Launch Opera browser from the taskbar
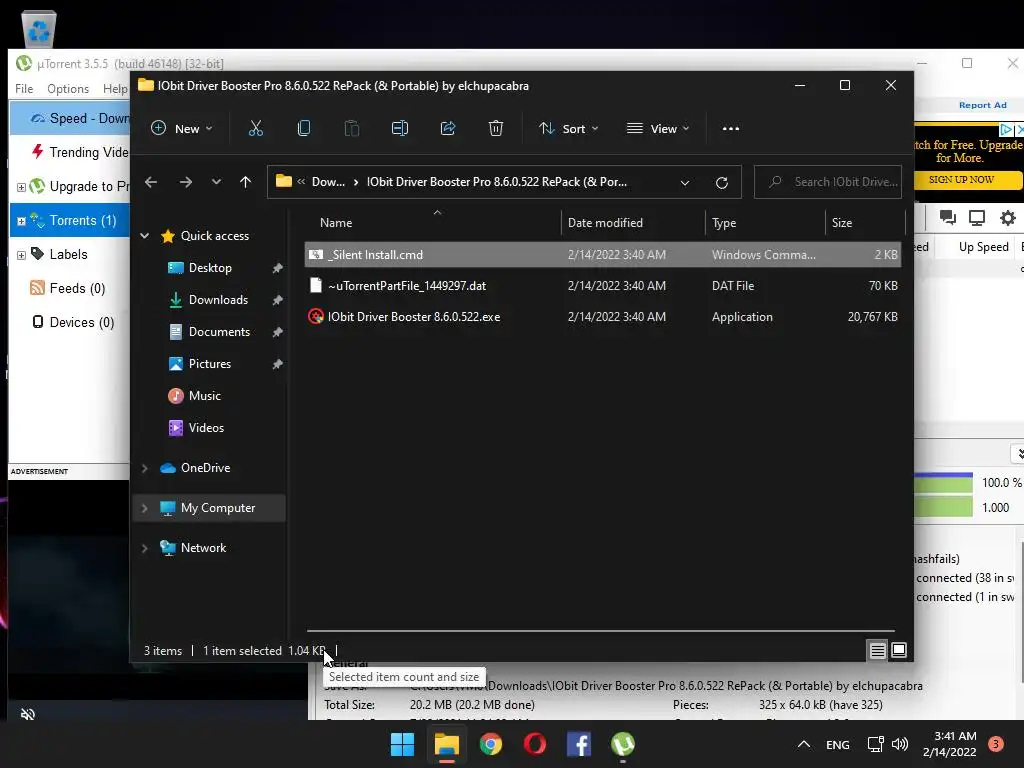The image size is (1024, 768). tap(535, 744)
